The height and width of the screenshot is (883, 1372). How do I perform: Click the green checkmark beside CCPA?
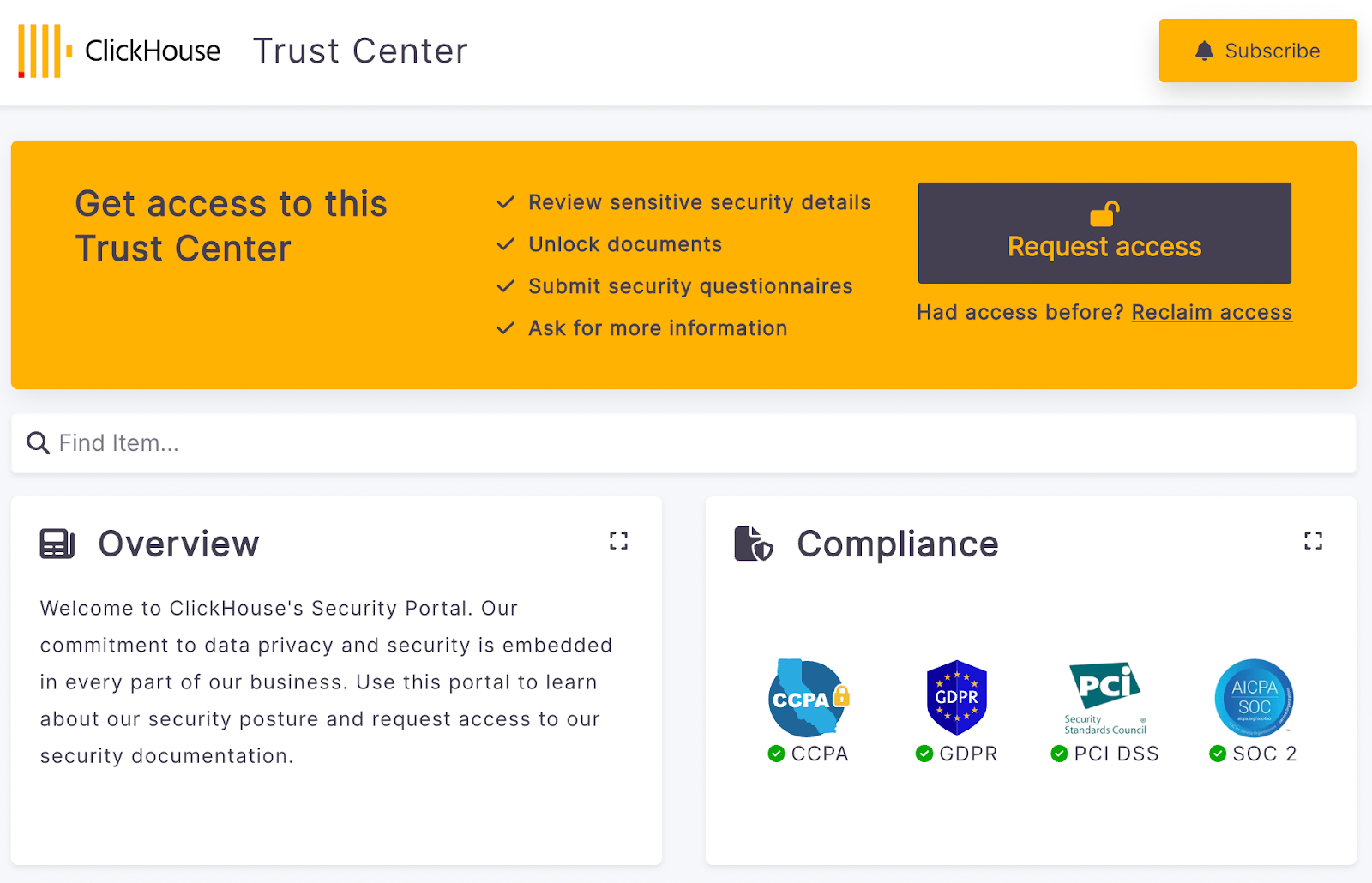(776, 754)
